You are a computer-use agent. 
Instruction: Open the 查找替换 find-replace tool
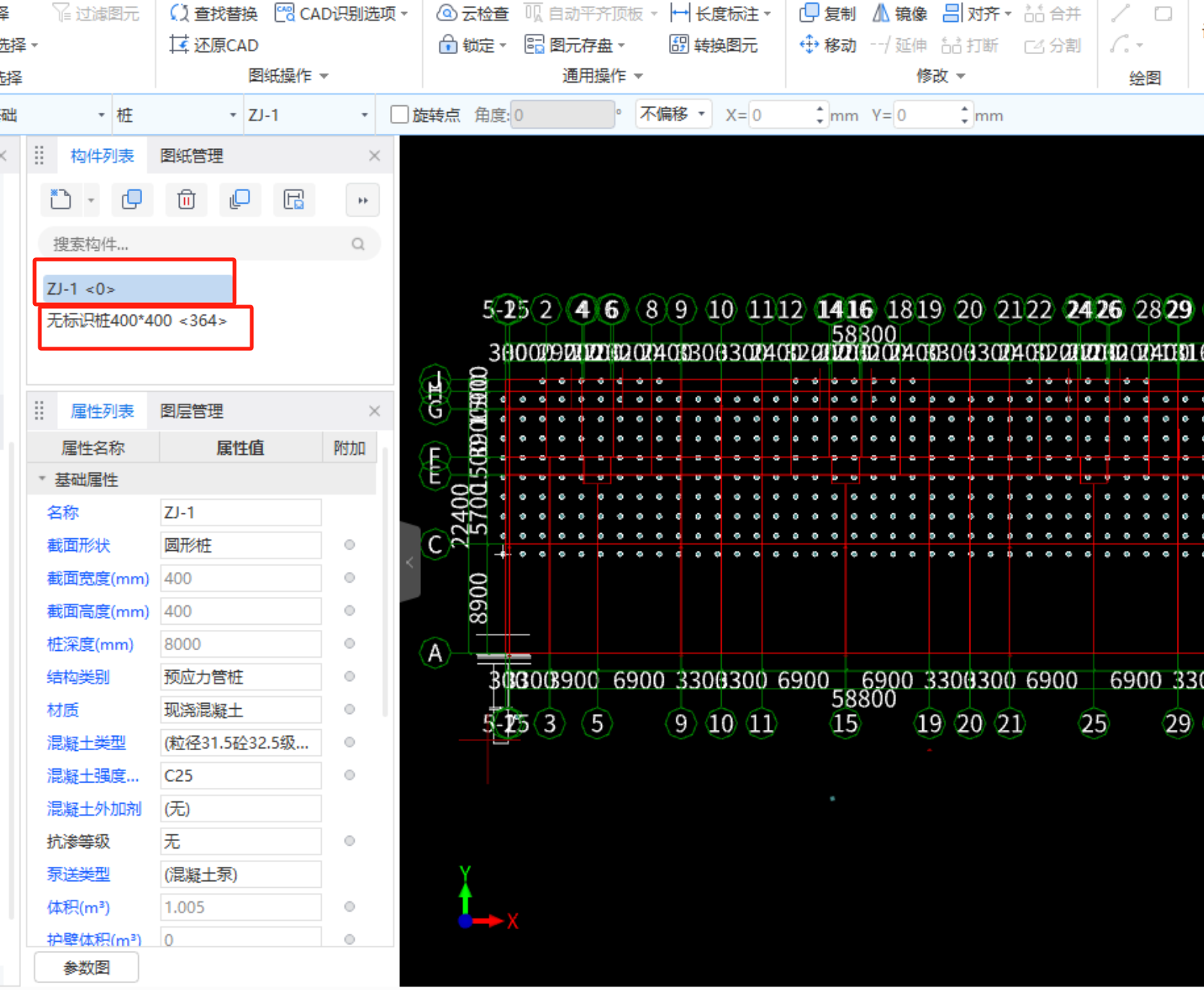click(214, 14)
